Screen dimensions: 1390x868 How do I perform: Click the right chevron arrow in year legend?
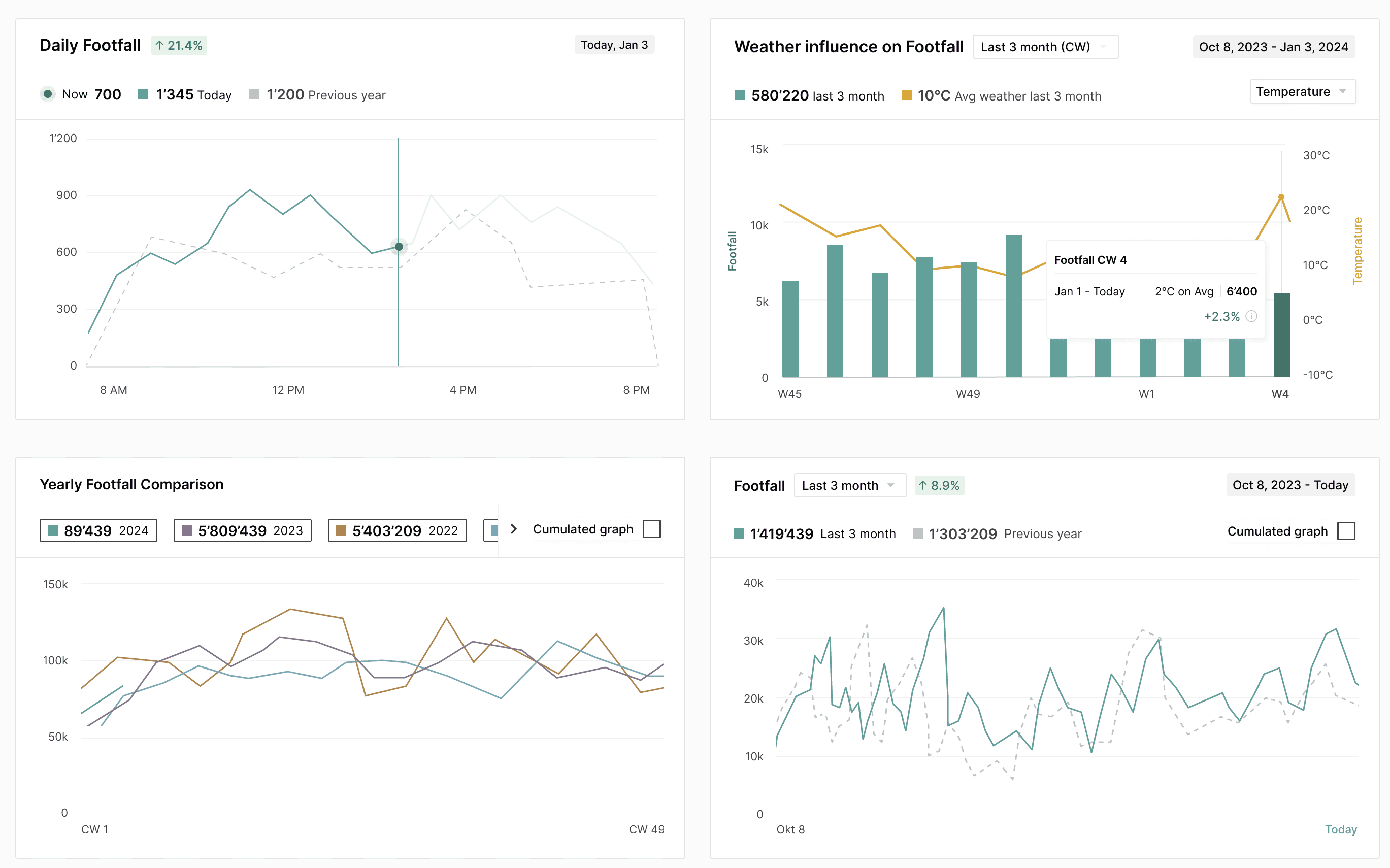514,529
